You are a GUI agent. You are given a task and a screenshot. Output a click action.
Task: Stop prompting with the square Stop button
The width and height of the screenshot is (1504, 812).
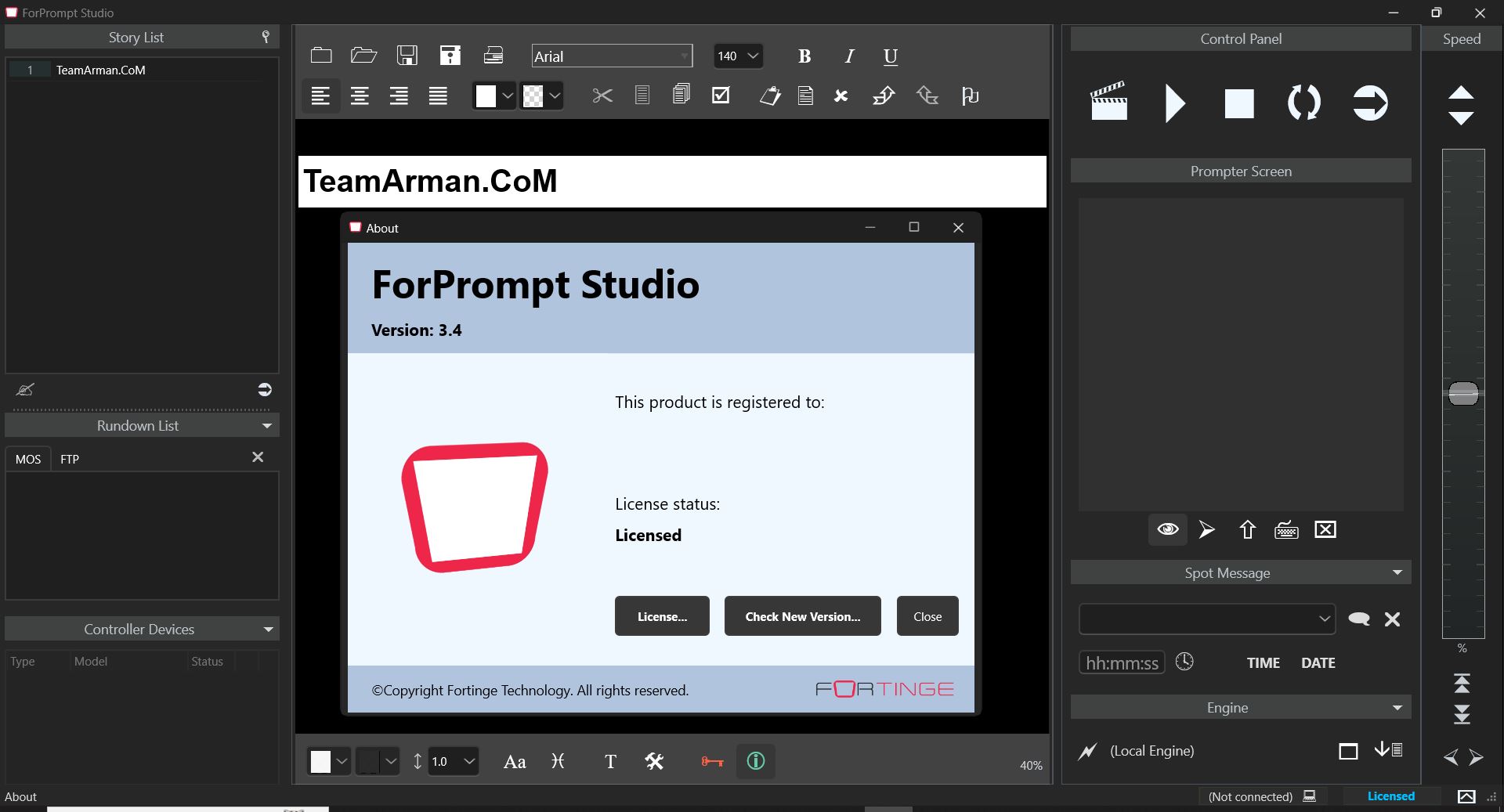coord(1239,103)
